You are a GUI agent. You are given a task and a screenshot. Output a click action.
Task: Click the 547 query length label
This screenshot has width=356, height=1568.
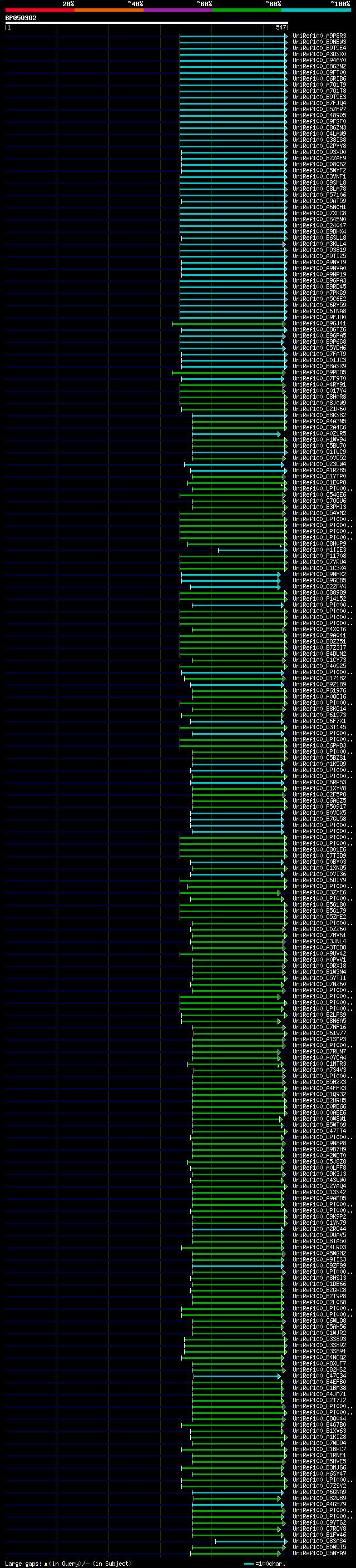(280, 27)
